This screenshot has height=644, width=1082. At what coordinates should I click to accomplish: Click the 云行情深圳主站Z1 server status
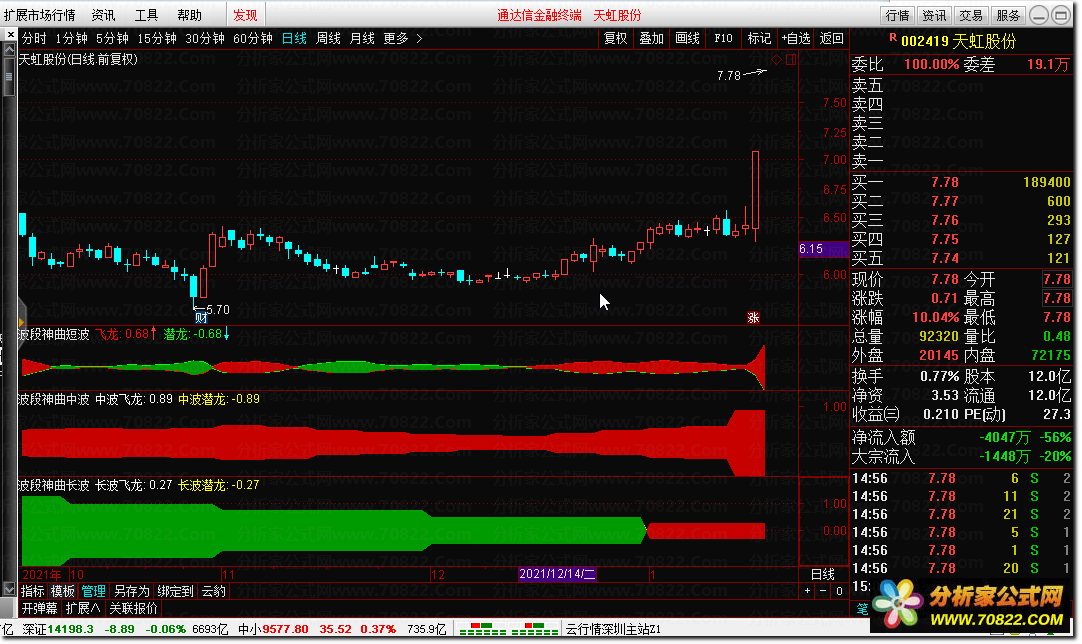coord(613,630)
